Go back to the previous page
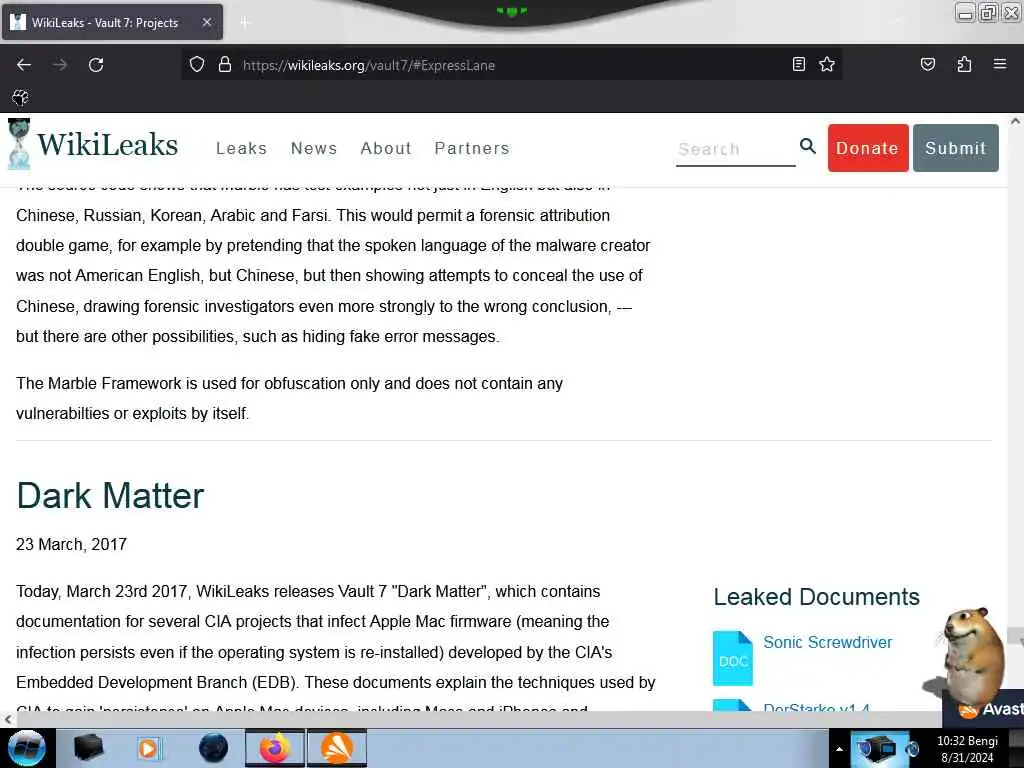Viewport: 1024px width, 768px height. (x=24, y=65)
